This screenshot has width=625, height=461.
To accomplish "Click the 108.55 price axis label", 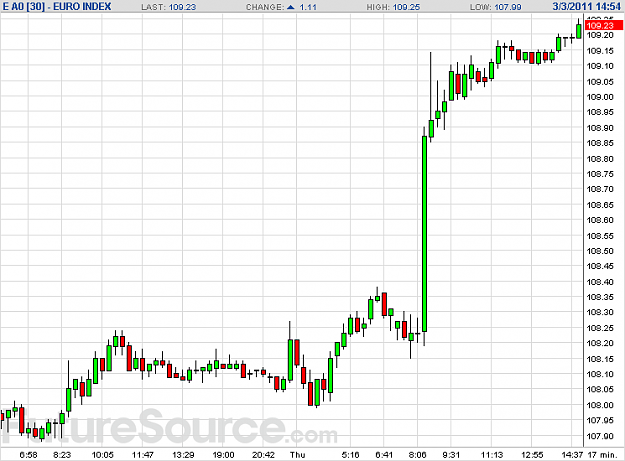I will (600, 236).
